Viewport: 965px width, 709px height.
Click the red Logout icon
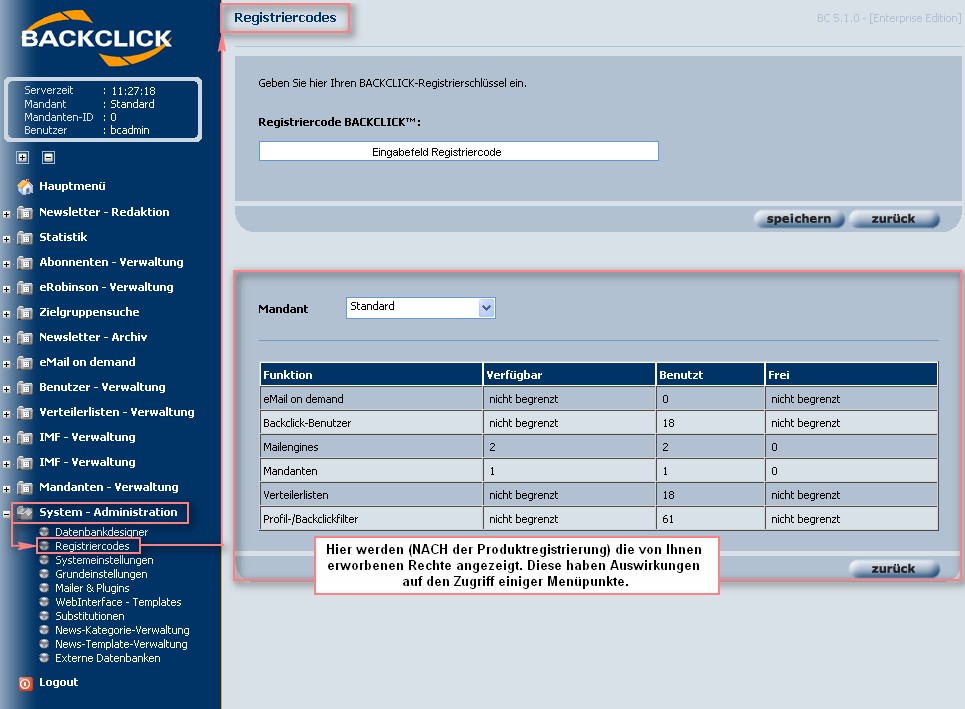(25, 683)
